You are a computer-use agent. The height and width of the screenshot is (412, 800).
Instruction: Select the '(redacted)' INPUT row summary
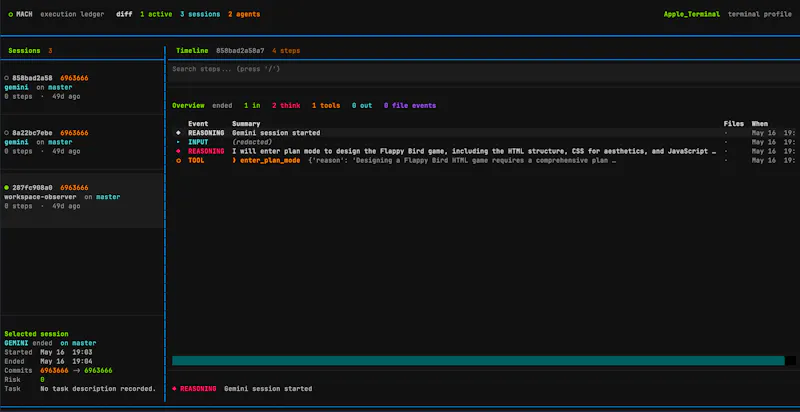(x=252, y=142)
